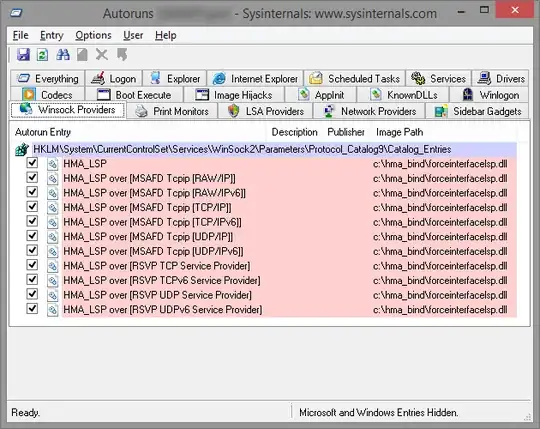This screenshot has width=540, height=429.
Task: Uncheck HMA_LSP over [MSAFD Tcpip [UDP/IPv6]] checkbox
Action: tap(32, 250)
